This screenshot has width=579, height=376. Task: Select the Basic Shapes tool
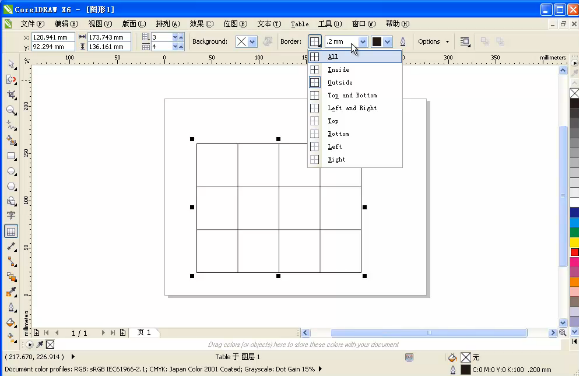pyautogui.click(x=11, y=201)
